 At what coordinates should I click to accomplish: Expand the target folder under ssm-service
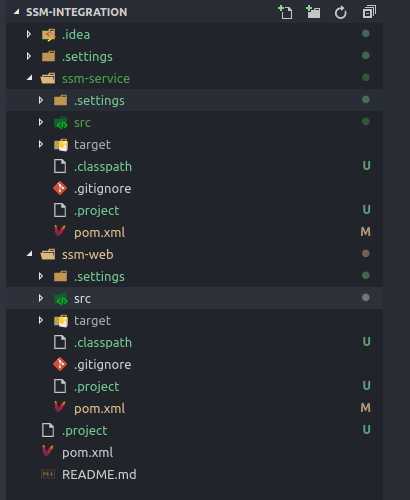click(41, 144)
